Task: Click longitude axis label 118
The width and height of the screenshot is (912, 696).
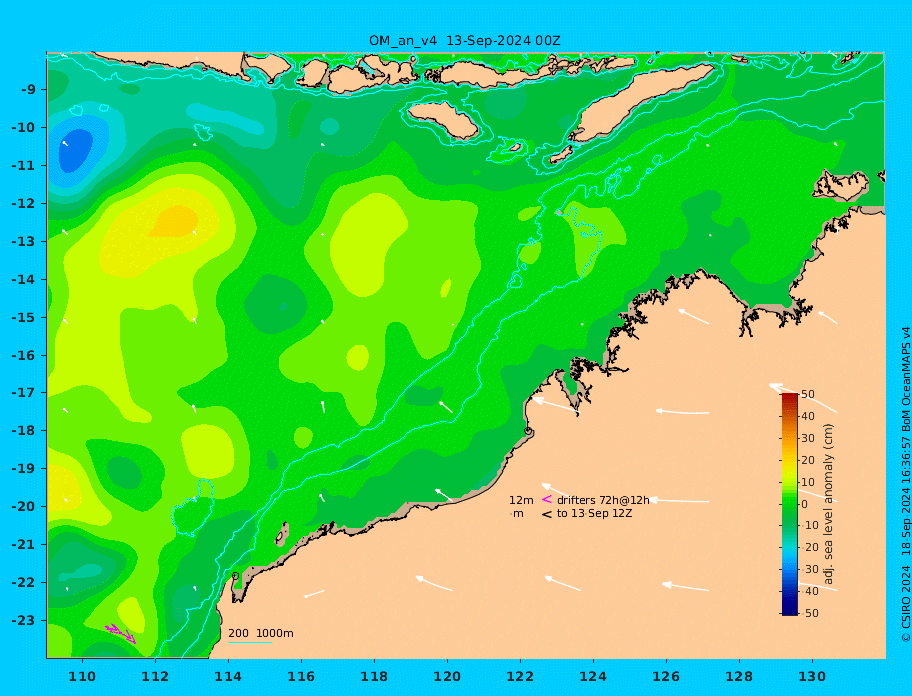Action: click(374, 676)
